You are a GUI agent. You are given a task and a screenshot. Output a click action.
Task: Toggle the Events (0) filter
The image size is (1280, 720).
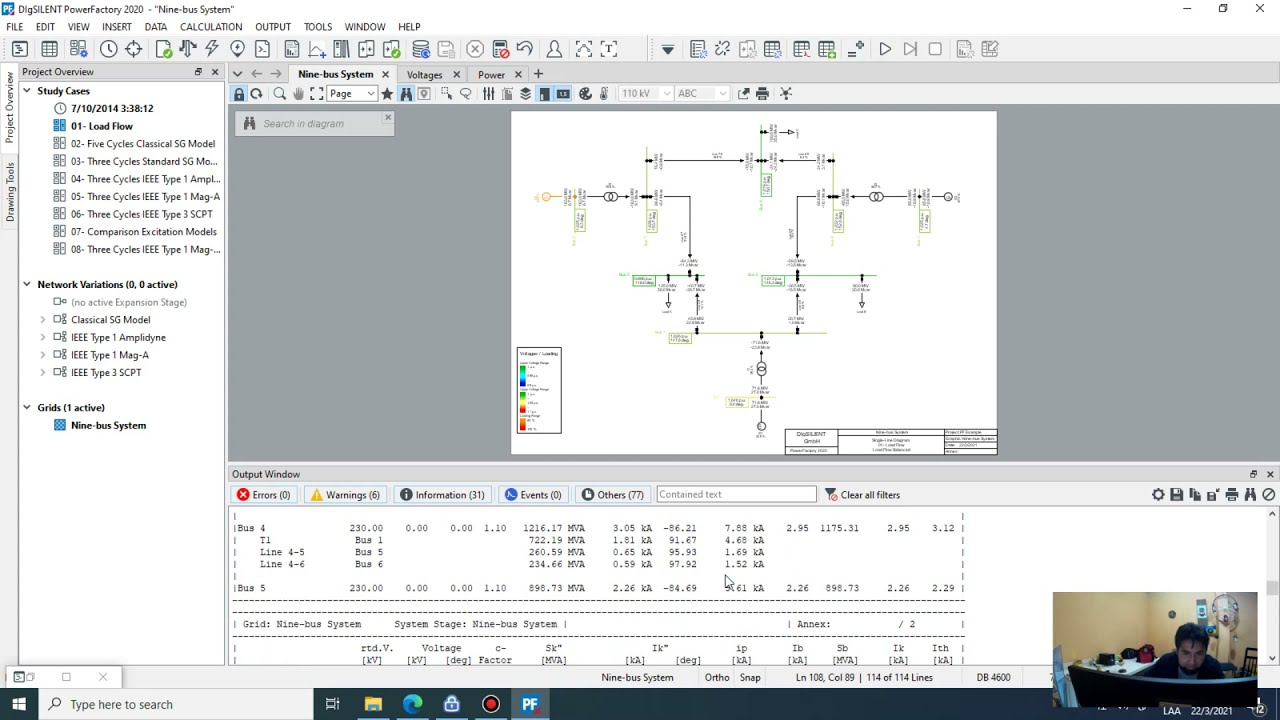pyautogui.click(x=533, y=495)
